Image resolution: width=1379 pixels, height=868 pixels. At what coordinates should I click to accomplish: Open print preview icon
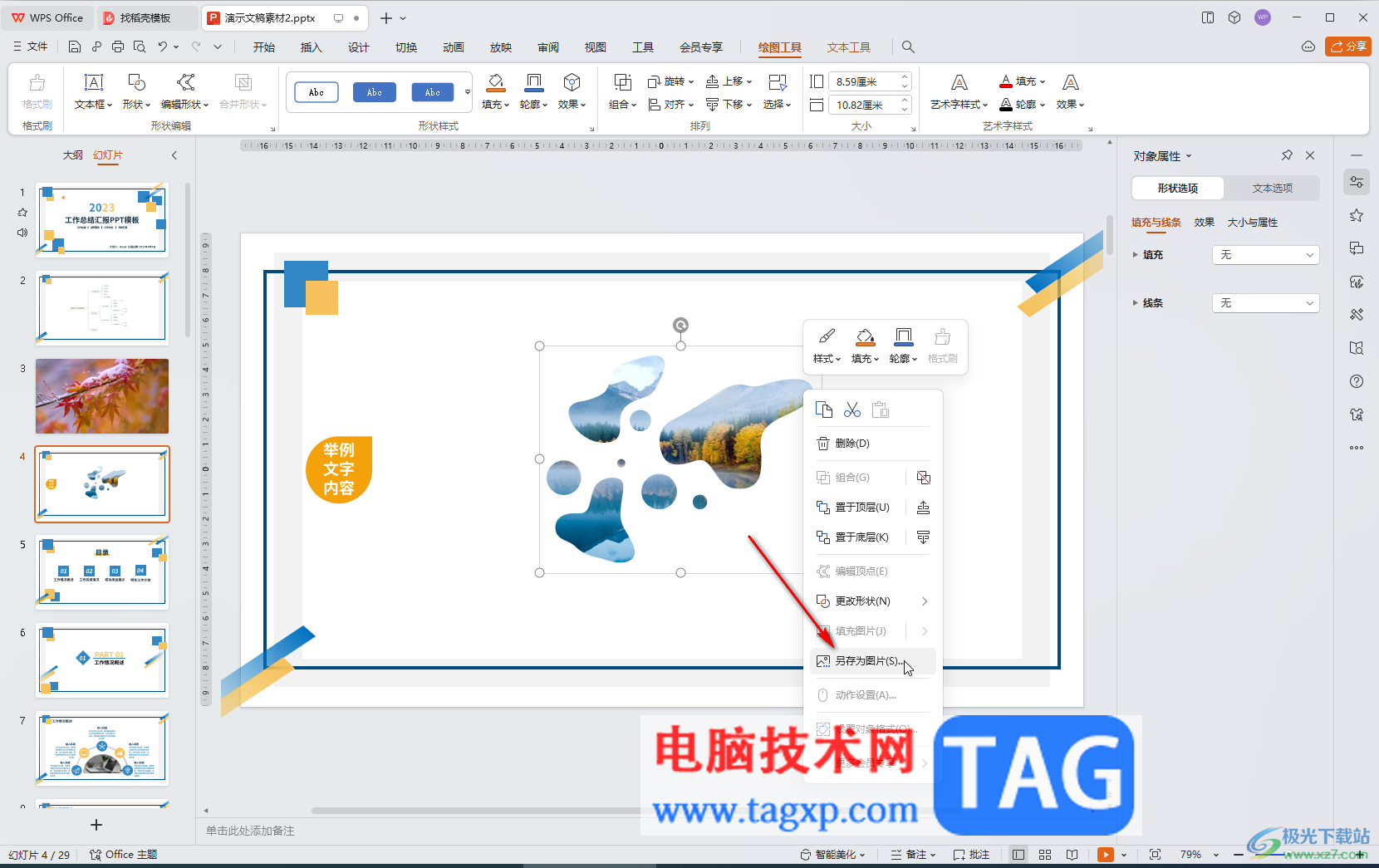click(x=140, y=47)
